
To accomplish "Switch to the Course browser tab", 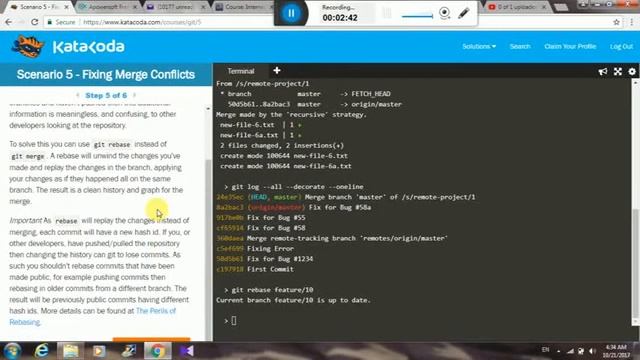I will point(244,7).
